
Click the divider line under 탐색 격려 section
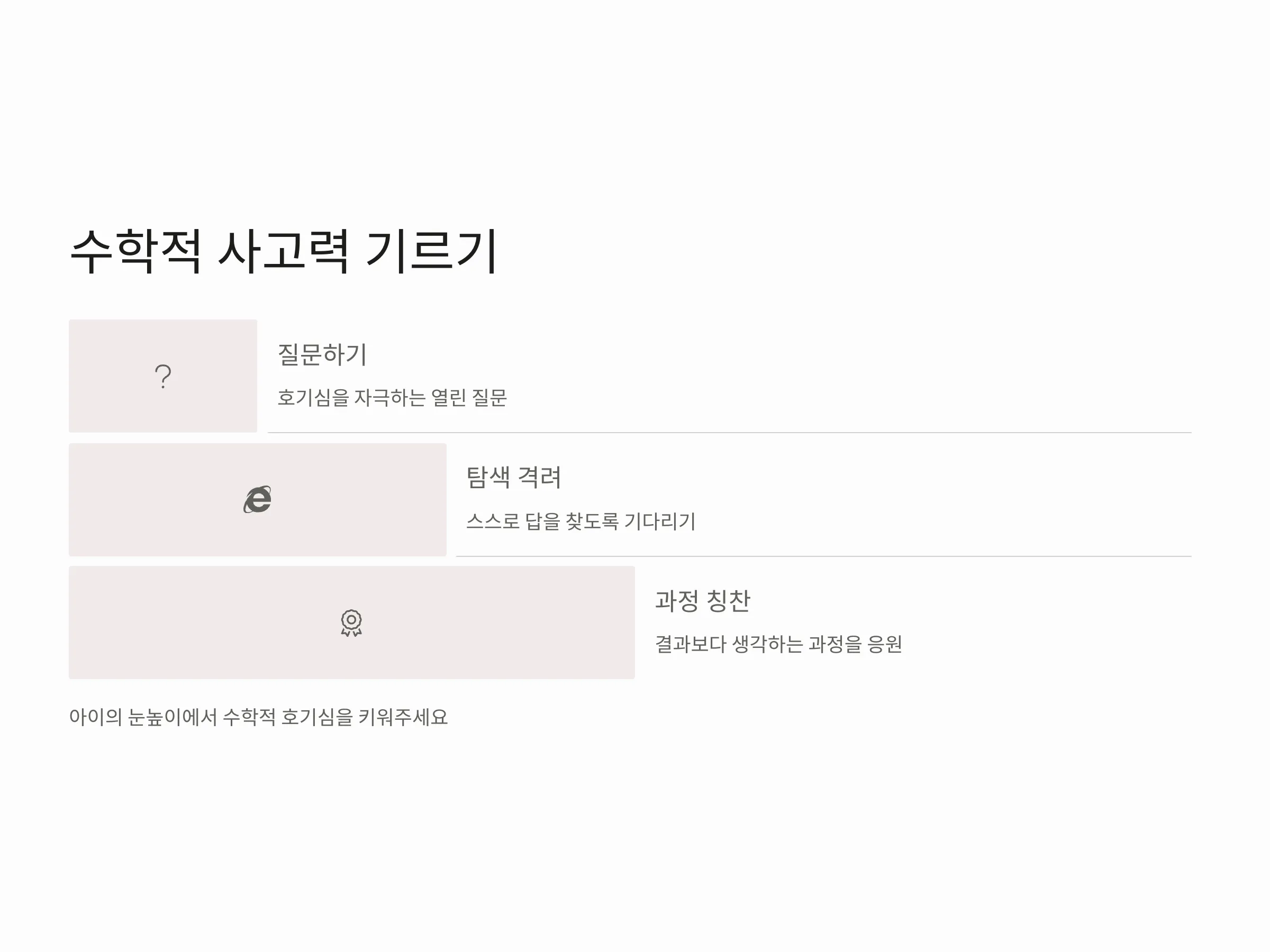(824, 556)
